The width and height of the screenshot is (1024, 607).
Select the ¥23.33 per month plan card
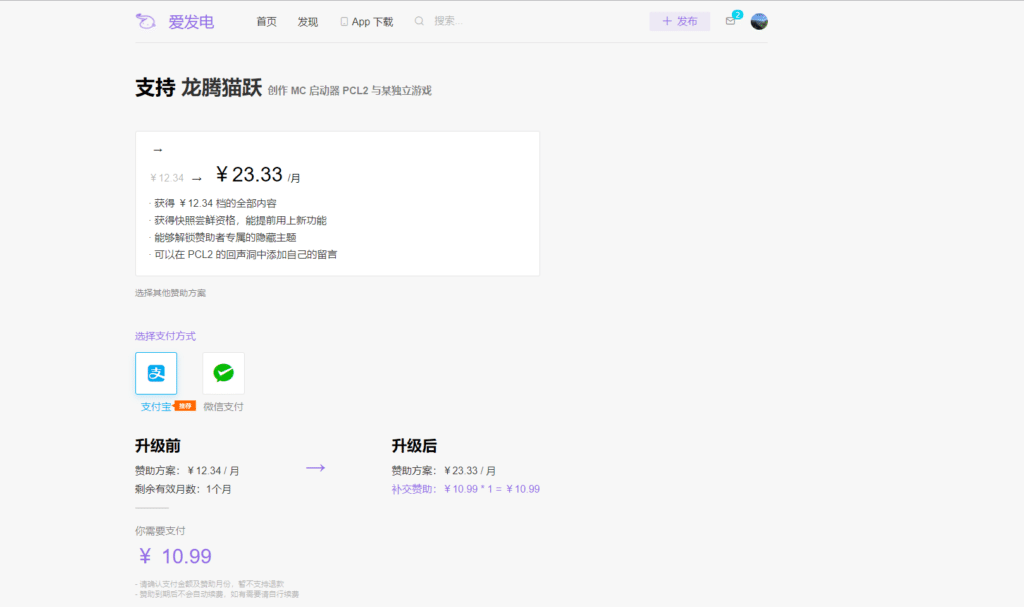(x=337, y=203)
